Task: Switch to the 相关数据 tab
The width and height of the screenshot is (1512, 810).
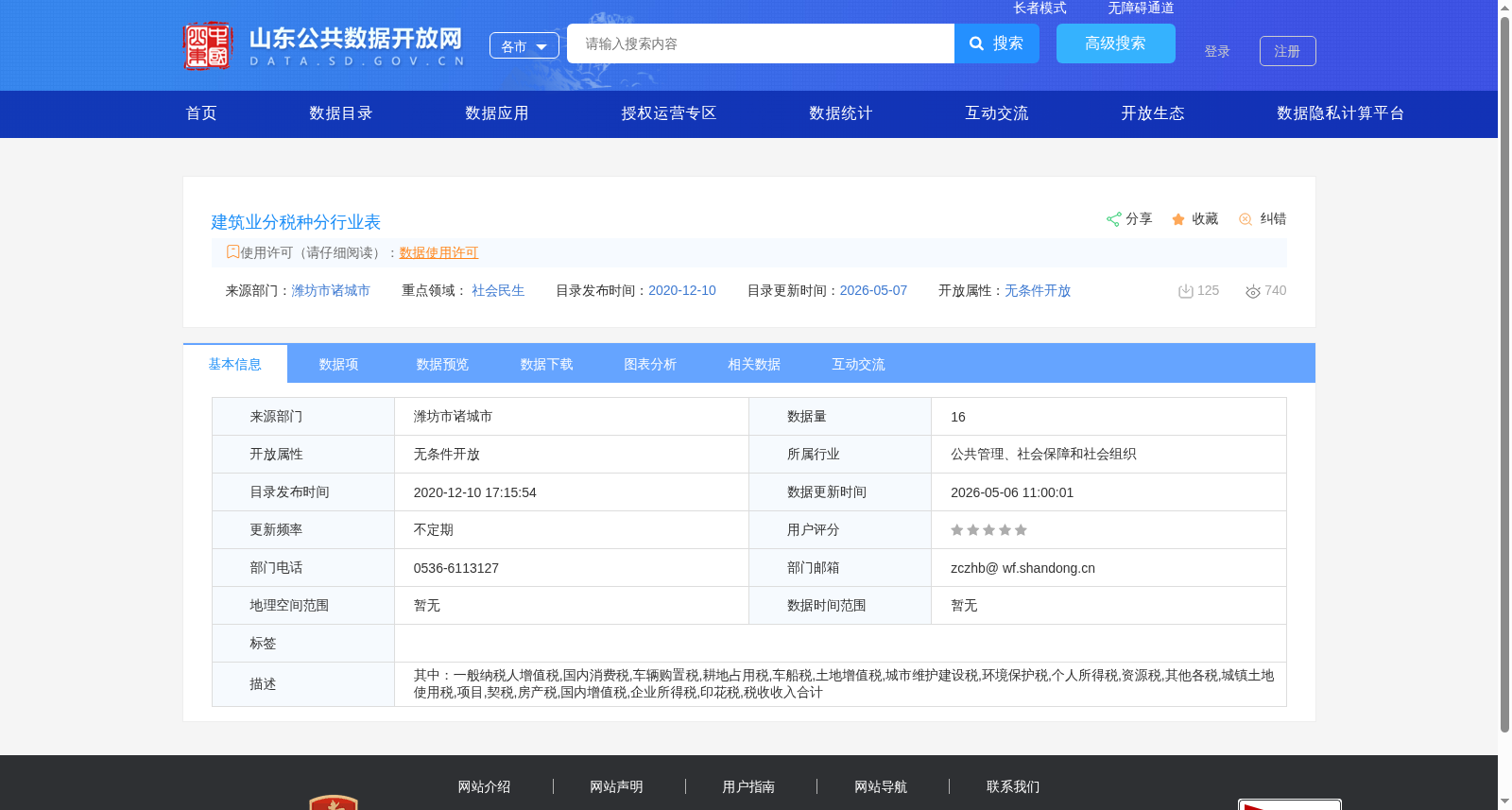Action: 755,364
